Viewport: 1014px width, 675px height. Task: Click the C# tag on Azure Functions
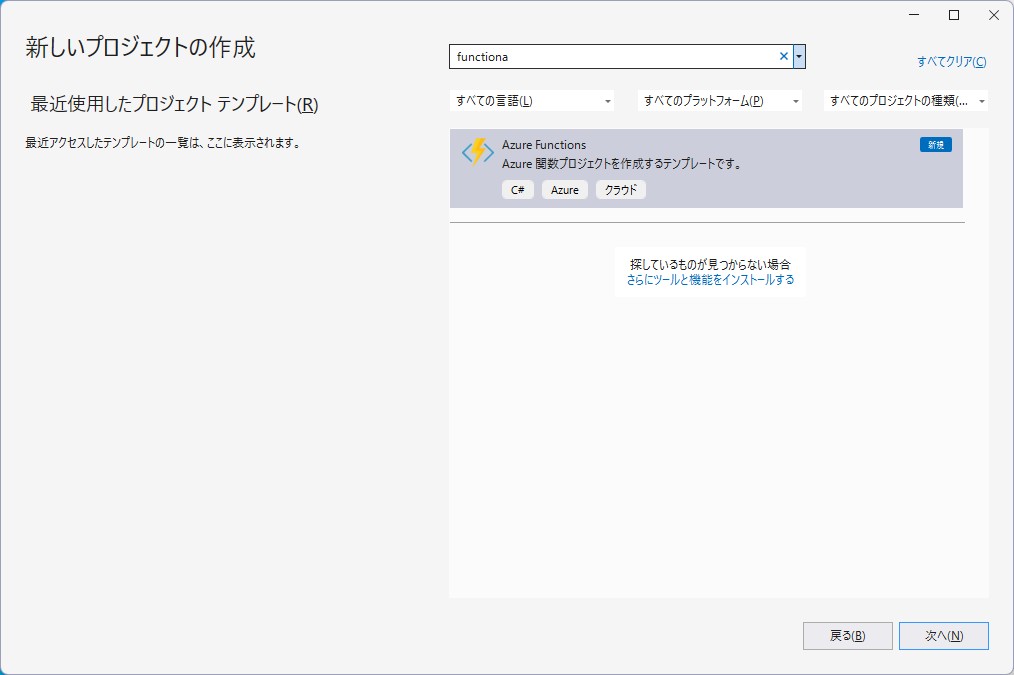[517, 189]
